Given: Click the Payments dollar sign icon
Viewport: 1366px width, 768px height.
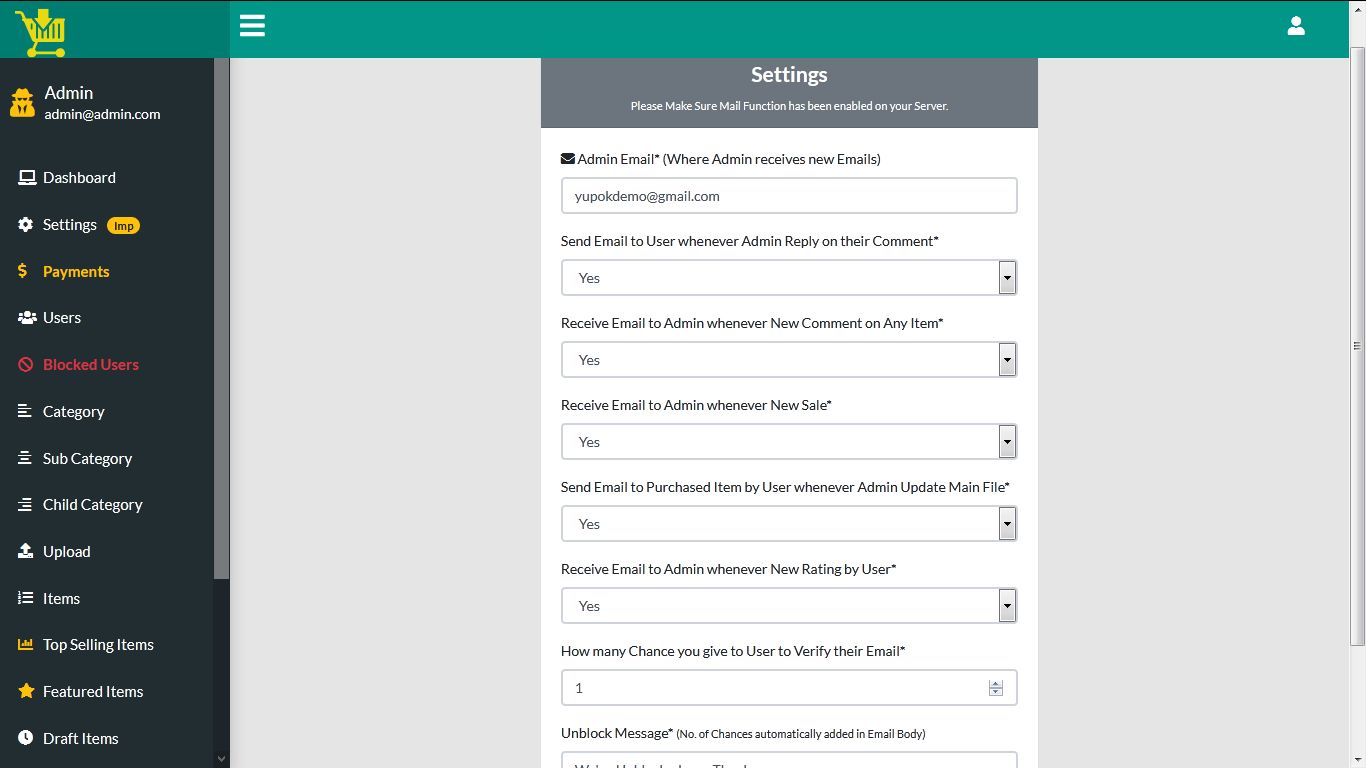Looking at the screenshot, I should [x=23, y=271].
